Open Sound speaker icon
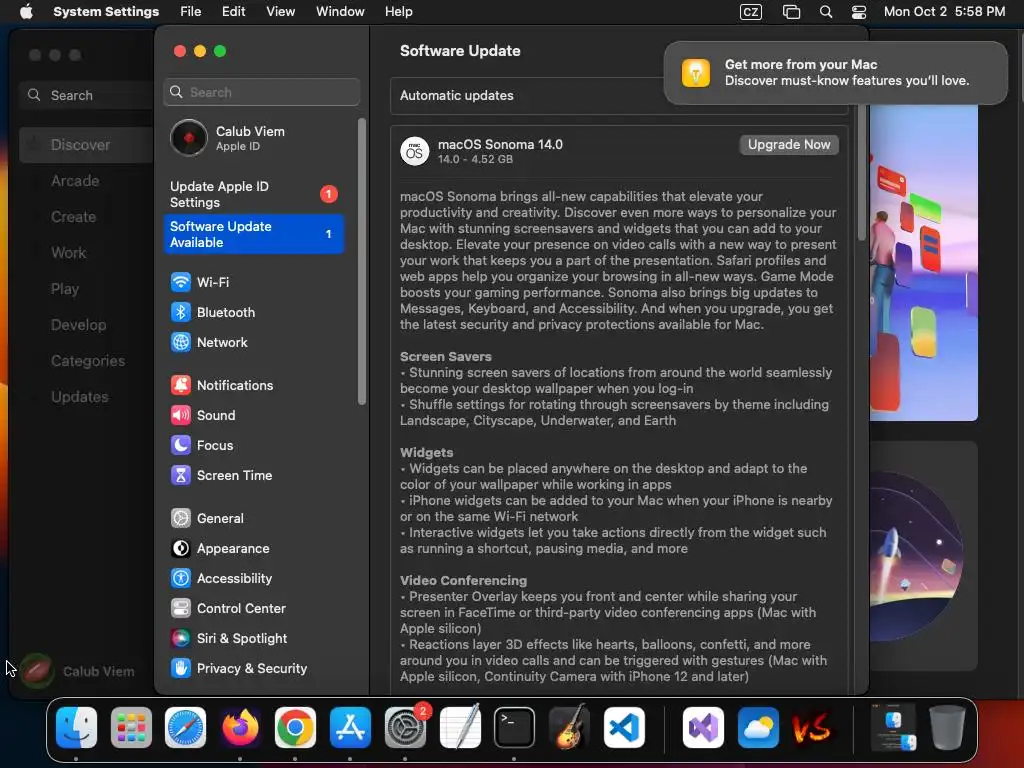Image resolution: width=1024 pixels, height=768 pixels. click(x=180, y=415)
